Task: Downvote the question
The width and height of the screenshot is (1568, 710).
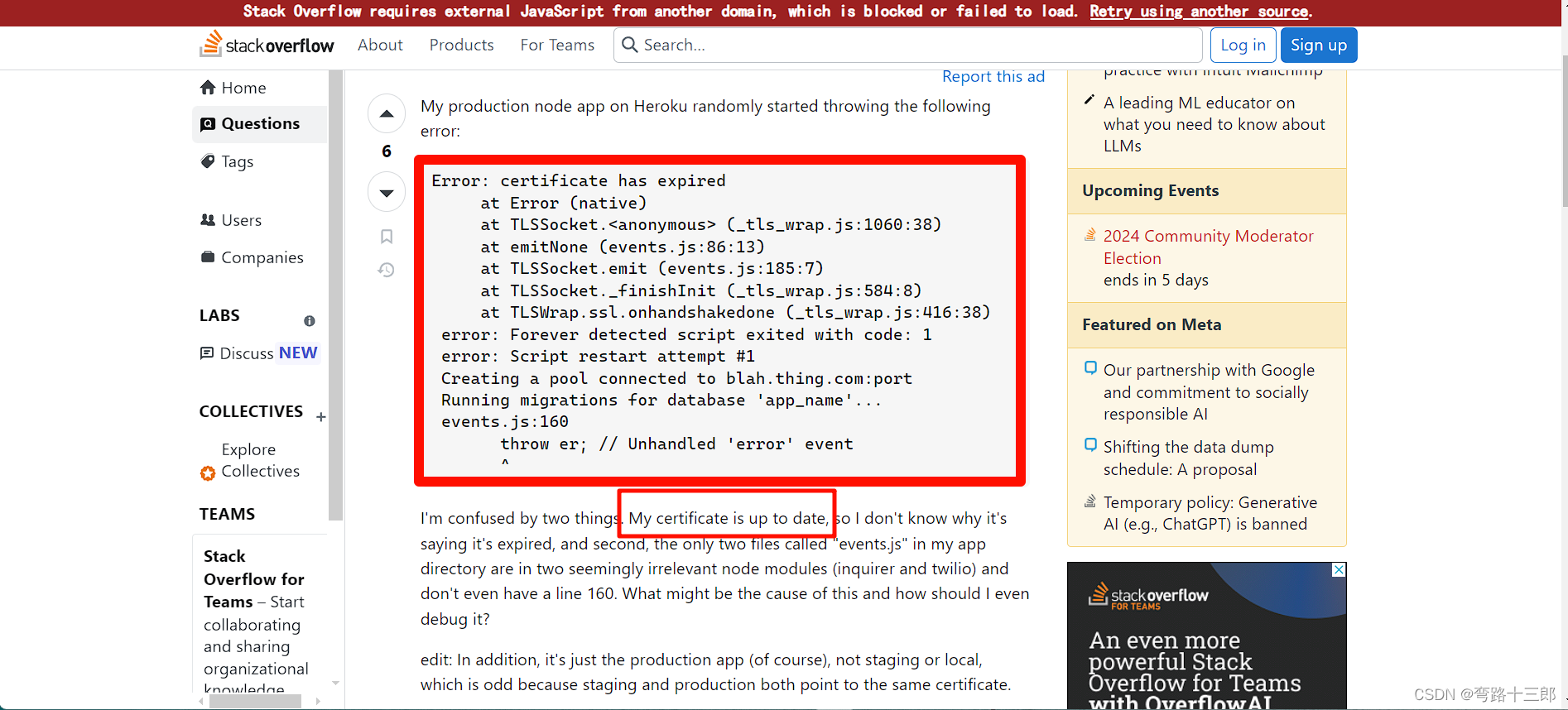Action: point(387,193)
